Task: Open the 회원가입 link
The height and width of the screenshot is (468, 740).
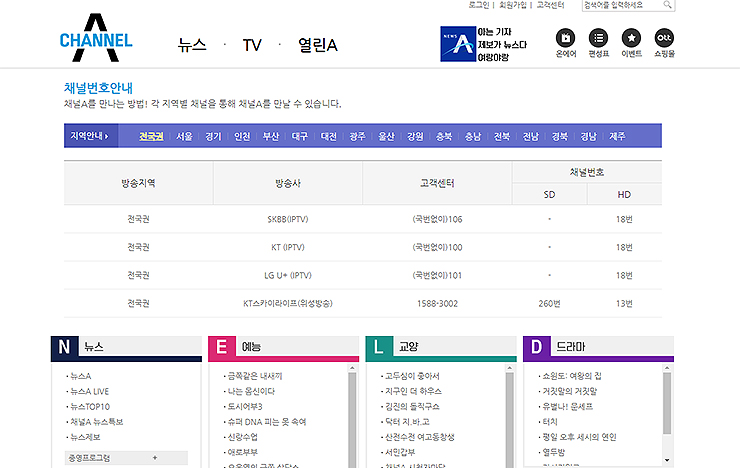Action: 513,5
